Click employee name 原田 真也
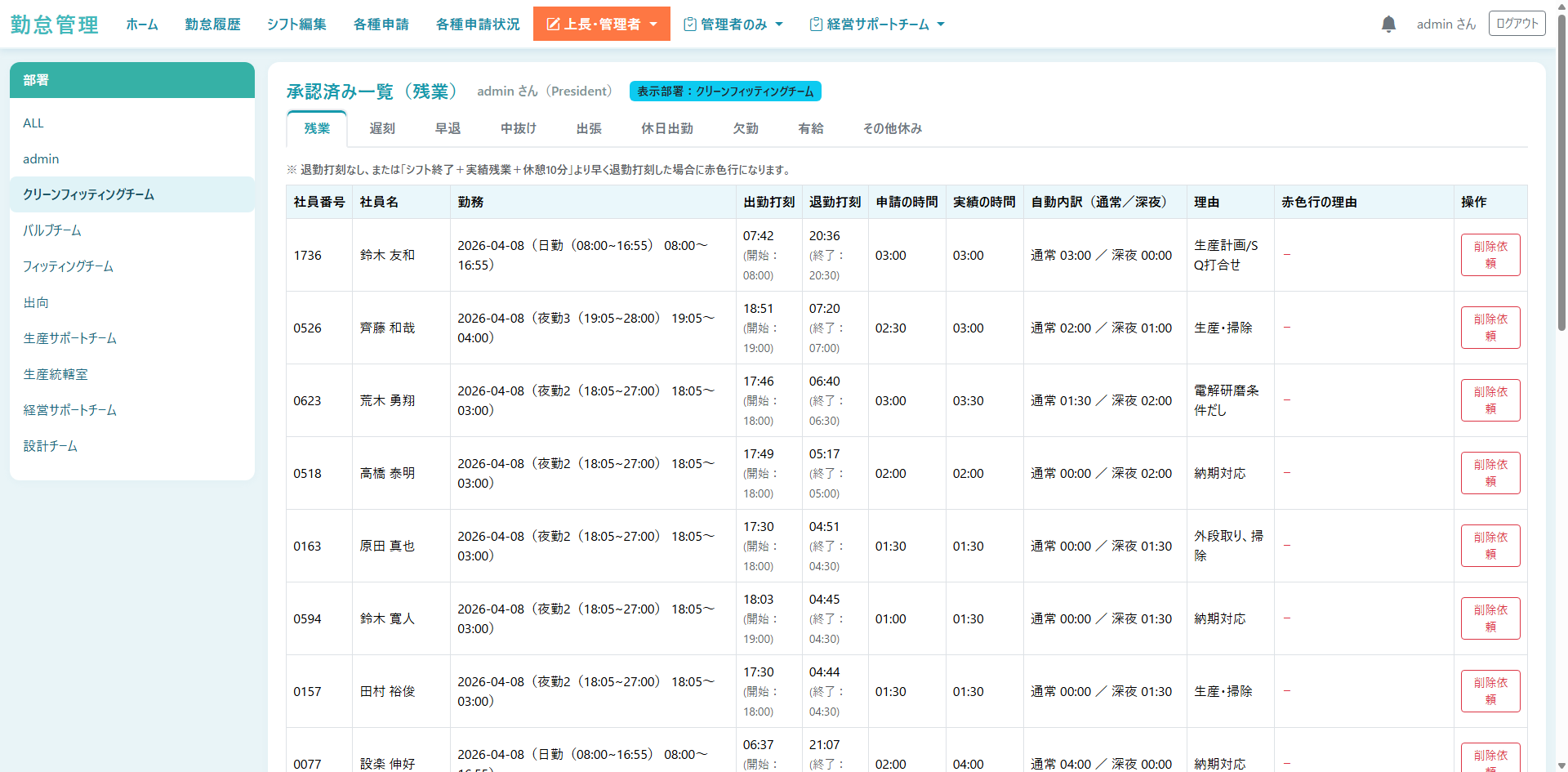 387,546
